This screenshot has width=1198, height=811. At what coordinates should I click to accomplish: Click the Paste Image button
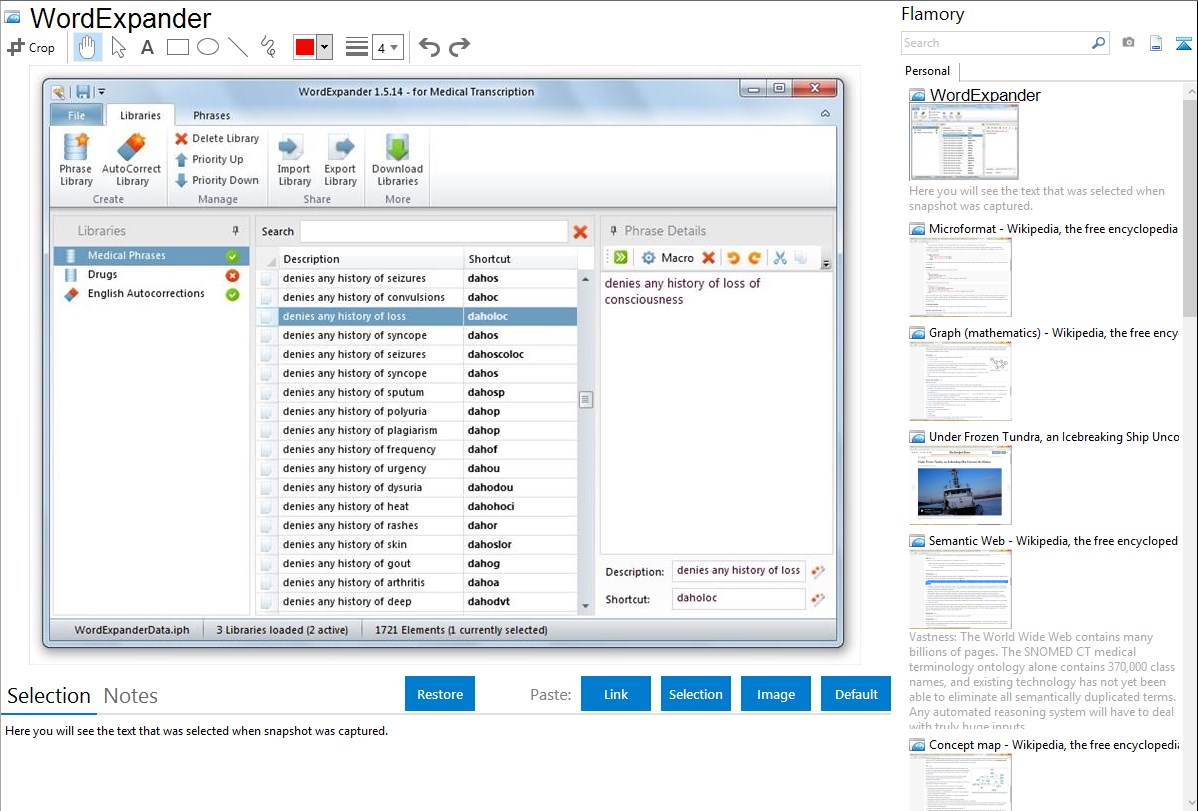coord(775,694)
